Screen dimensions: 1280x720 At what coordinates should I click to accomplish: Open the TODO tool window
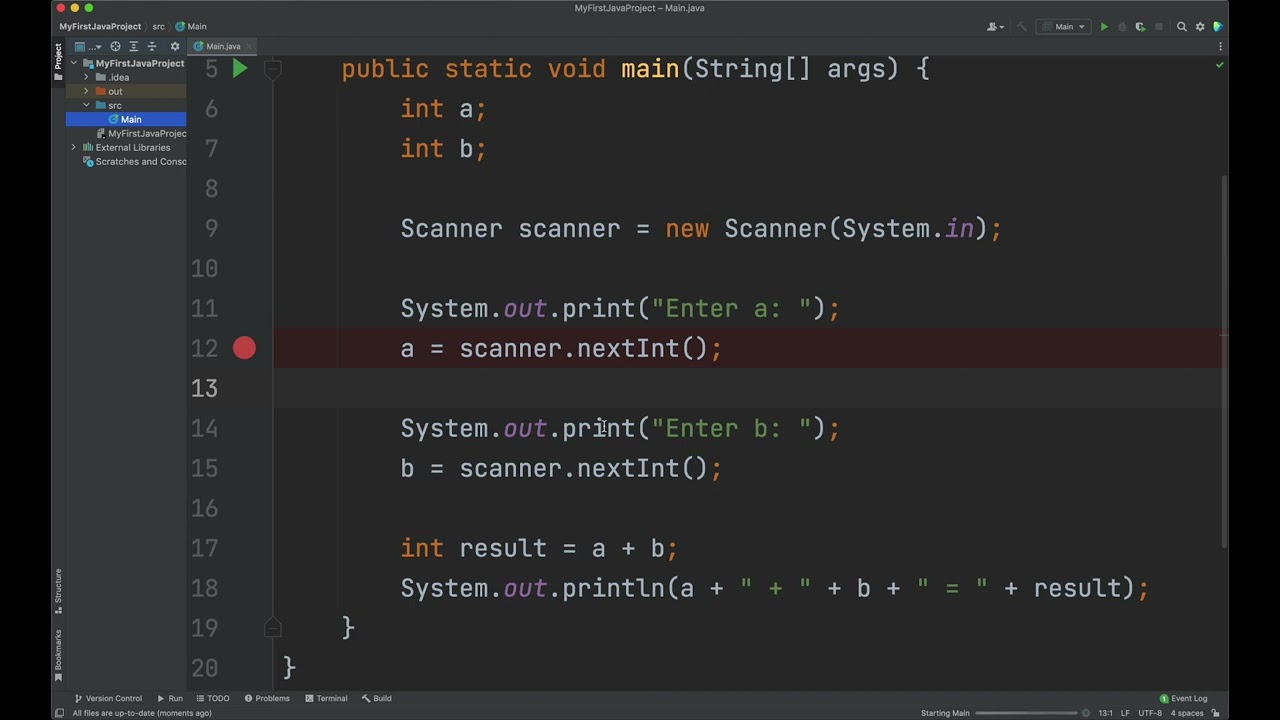pyautogui.click(x=213, y=698)
